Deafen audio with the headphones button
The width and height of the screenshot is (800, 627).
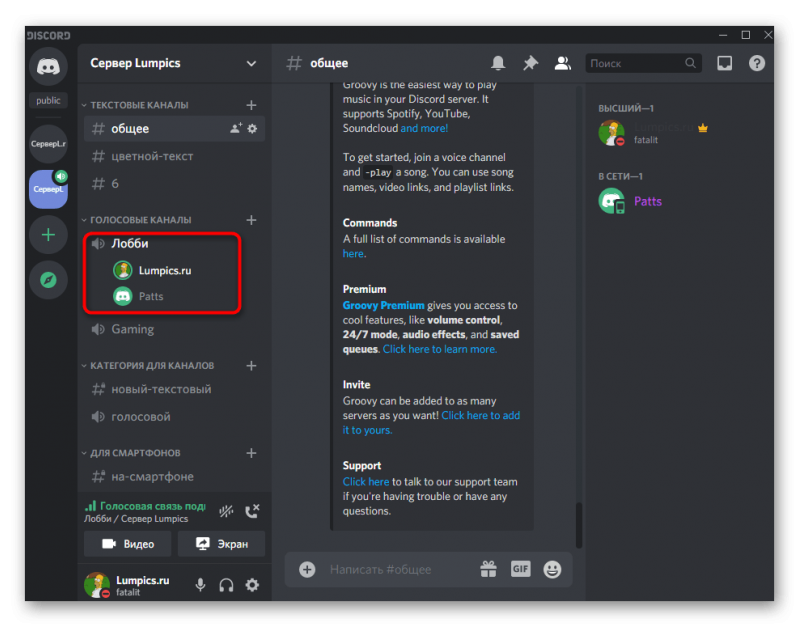click(x=227, y=585)
